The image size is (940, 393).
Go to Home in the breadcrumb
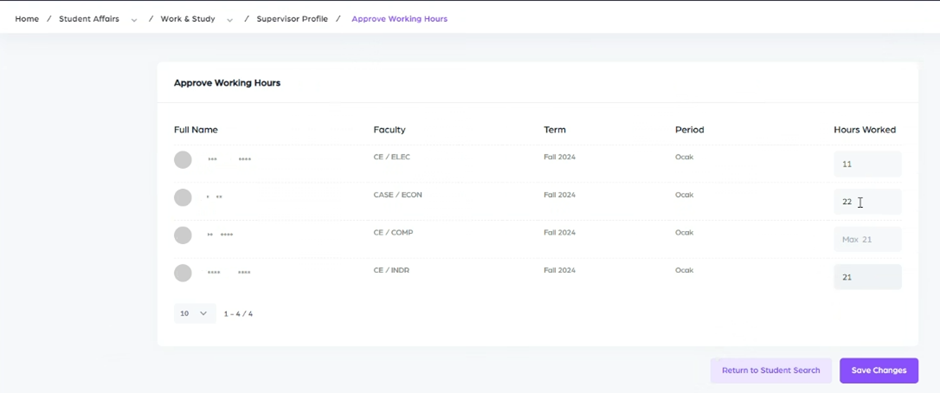(x=27, y=19)
